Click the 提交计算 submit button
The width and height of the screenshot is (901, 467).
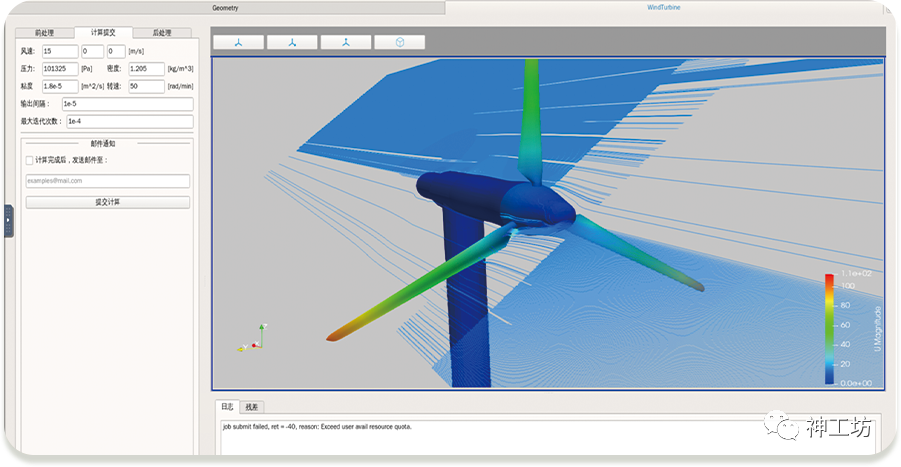pyautogui.click(x=107, y=202)
